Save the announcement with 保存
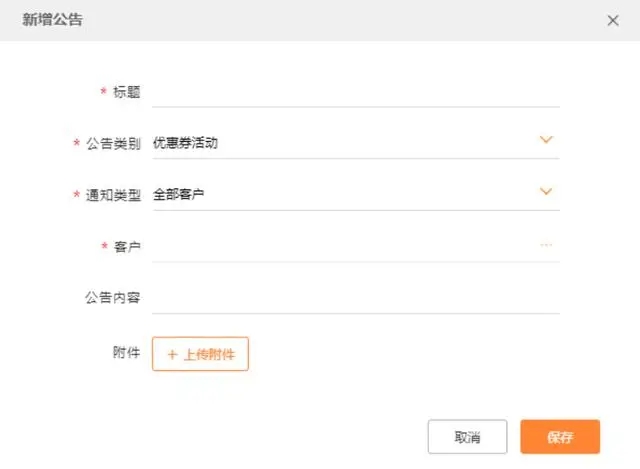Screen dimensions: 640x469 (560, 437)
